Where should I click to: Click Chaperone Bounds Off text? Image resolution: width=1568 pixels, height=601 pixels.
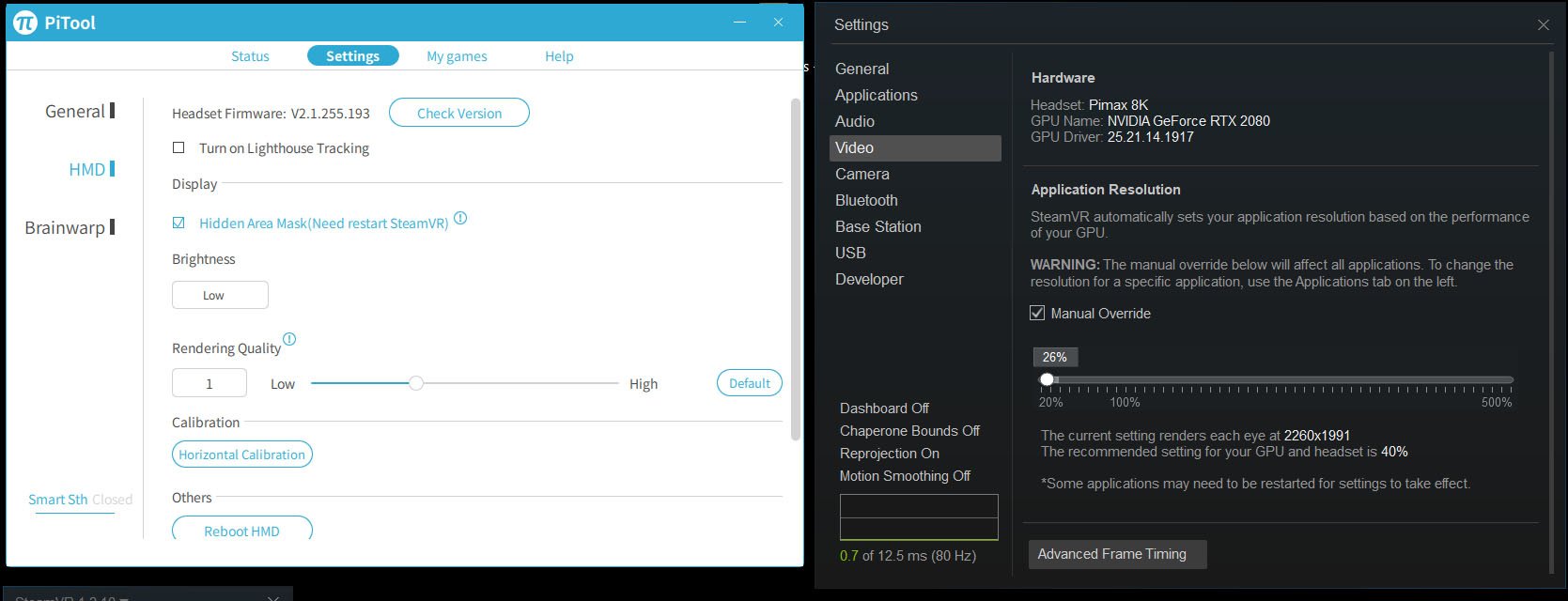click(x=909, y=431)
